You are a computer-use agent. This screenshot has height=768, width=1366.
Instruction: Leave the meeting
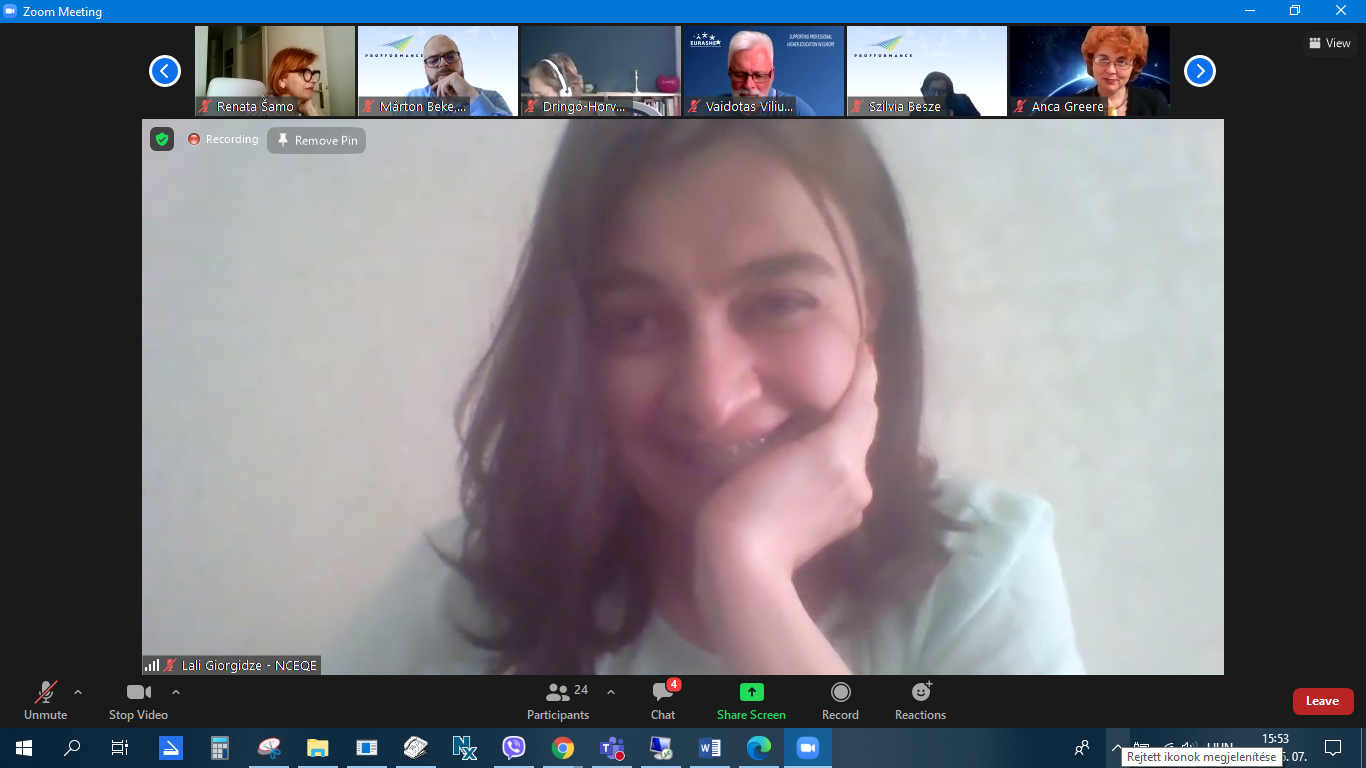(x=1322, y=701)
